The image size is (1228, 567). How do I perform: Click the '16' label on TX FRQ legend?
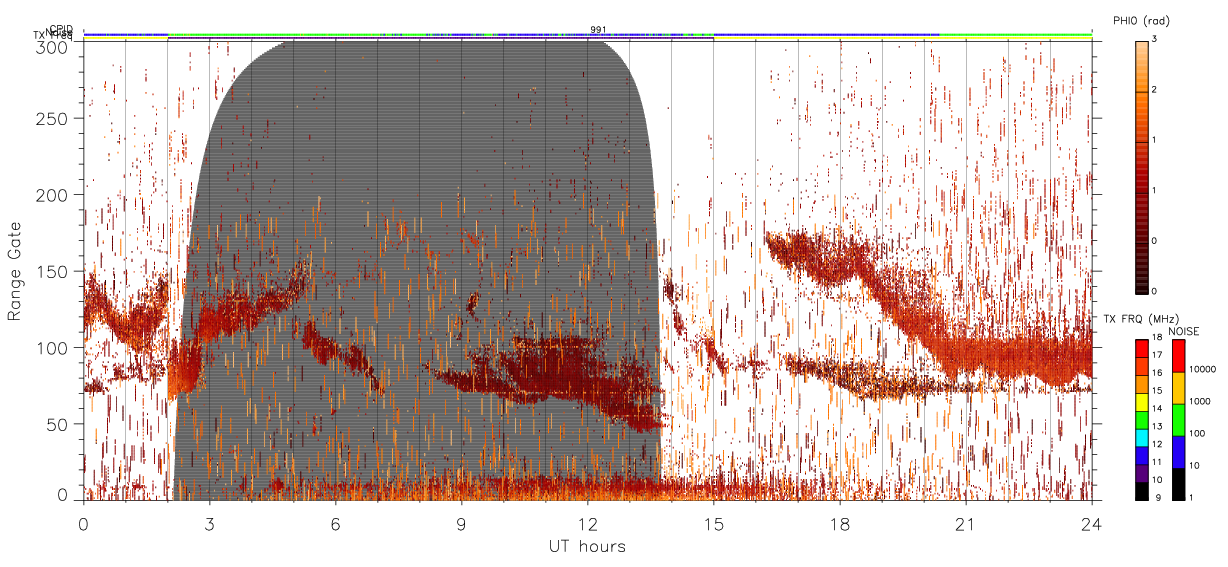1157,373
